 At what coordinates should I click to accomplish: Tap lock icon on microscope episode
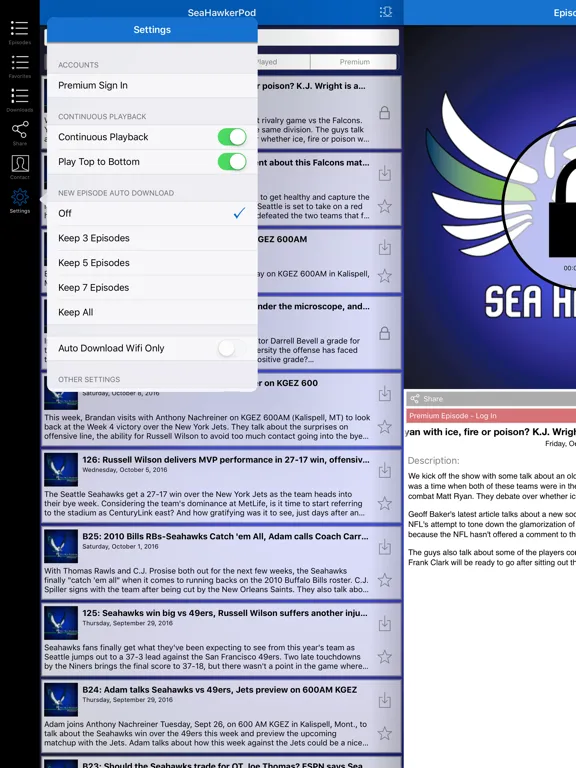[x=384, y=333]
